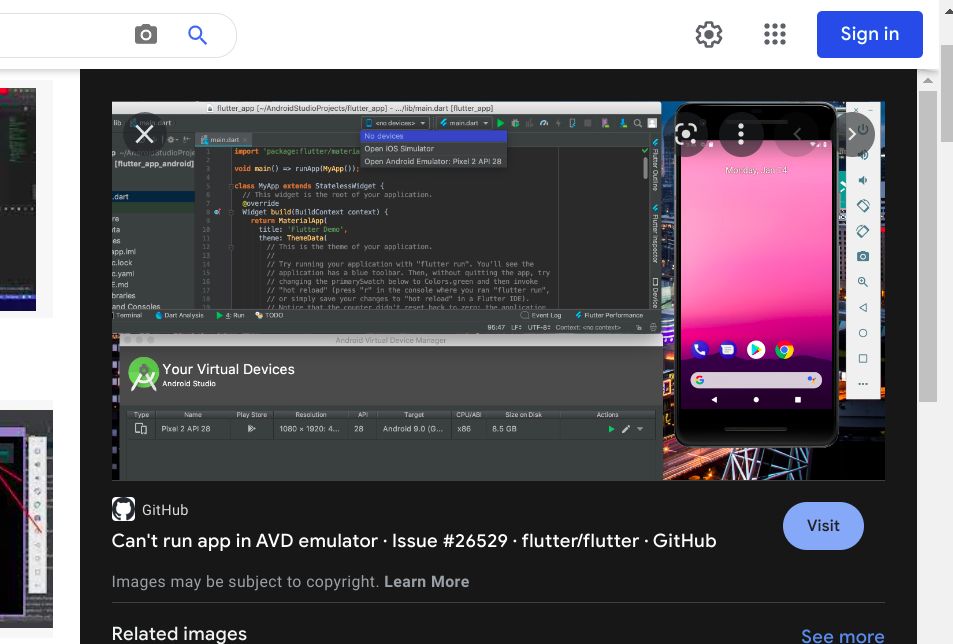The height and width of the screenshot is (644, 953).
Task: Open the Learn More copyright link
Action: point(426,581)
